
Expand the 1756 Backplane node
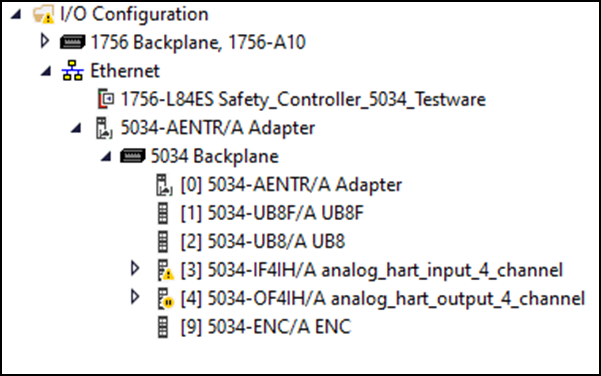coord(45,41)
